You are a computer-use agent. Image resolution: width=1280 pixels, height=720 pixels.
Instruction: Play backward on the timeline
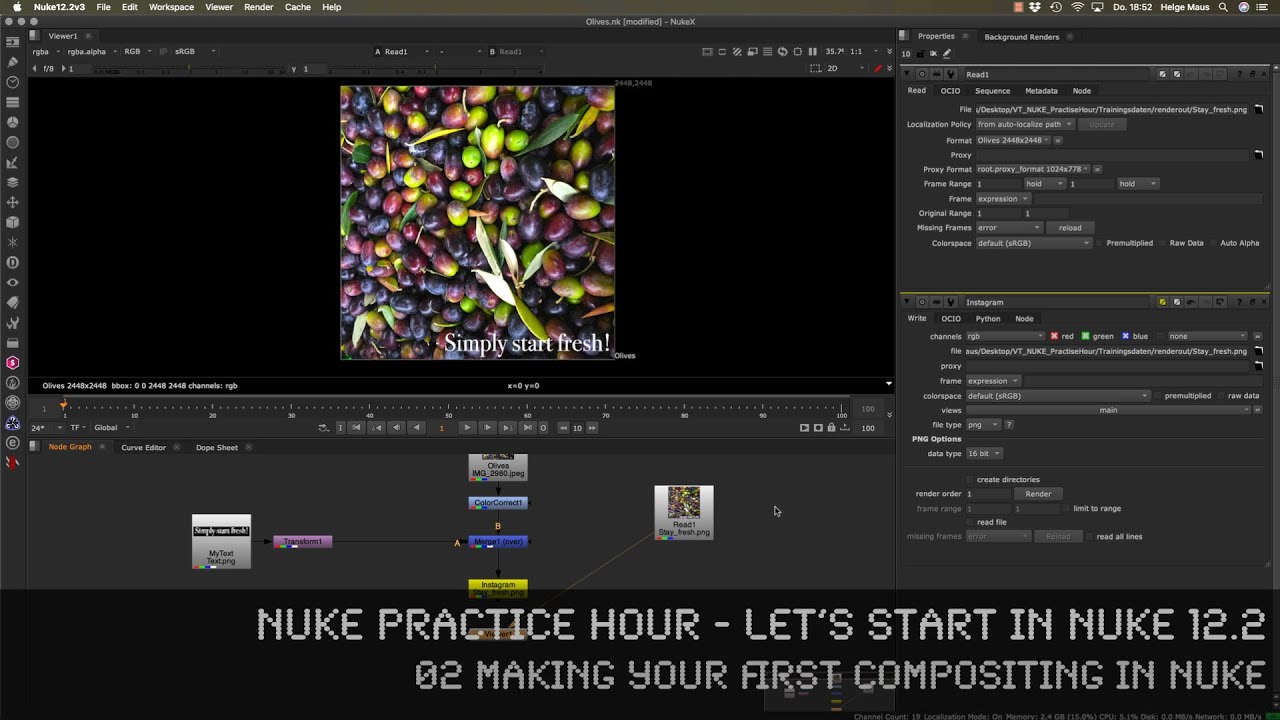click(417, 428)
